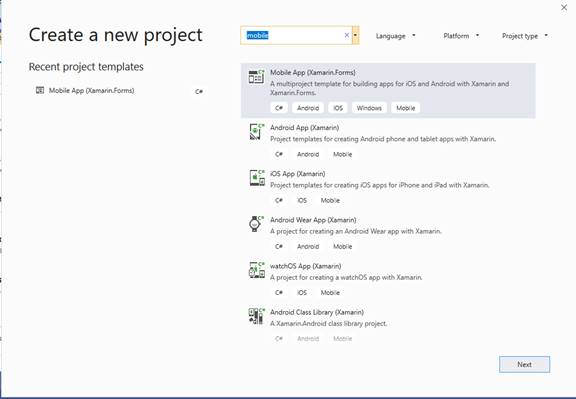Open the Project type filter dropdown
The height and width of the screenshot is (399, 576).
pos(525,36)
